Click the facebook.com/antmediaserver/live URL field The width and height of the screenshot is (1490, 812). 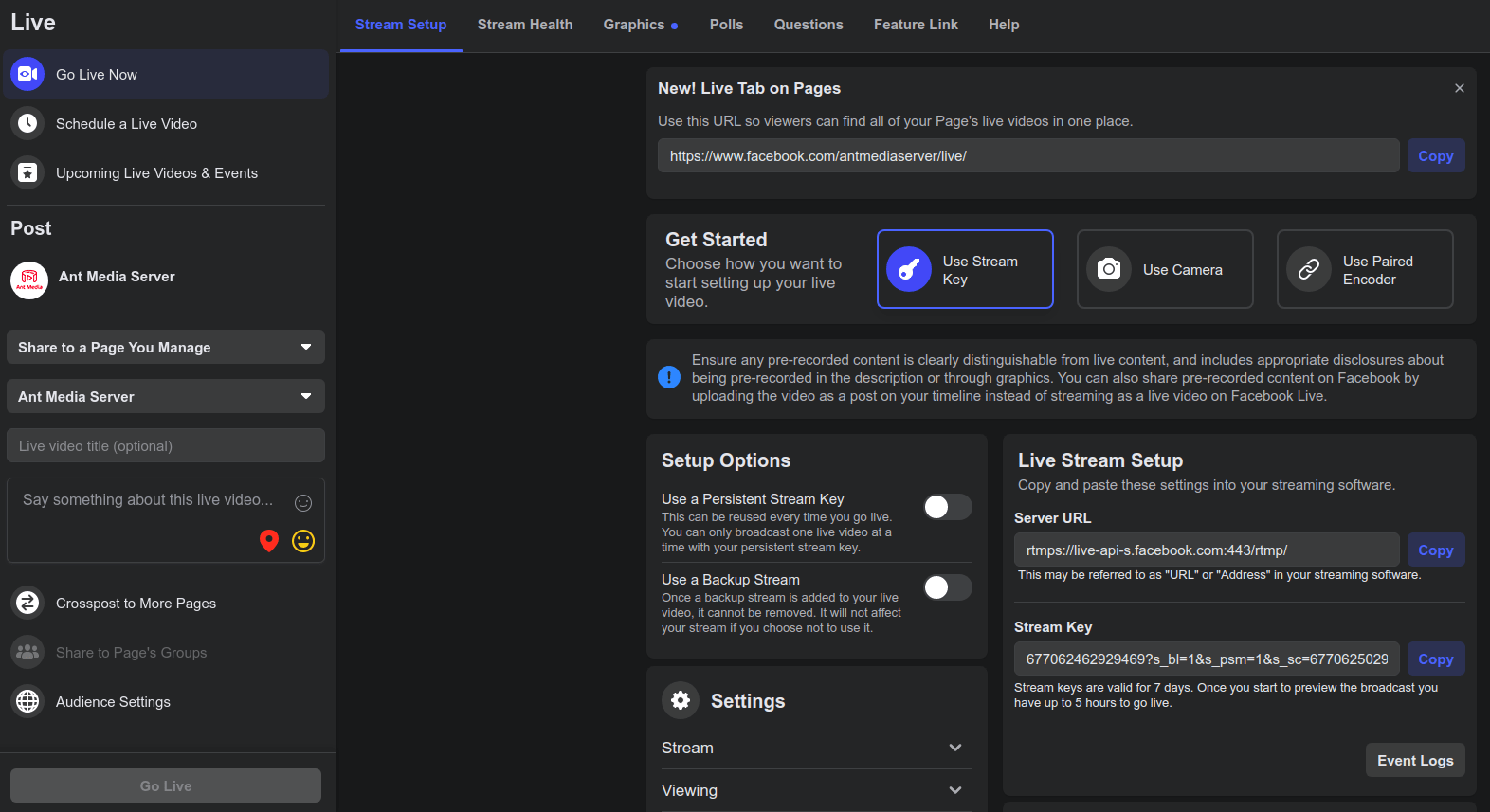coord(1028,155)
